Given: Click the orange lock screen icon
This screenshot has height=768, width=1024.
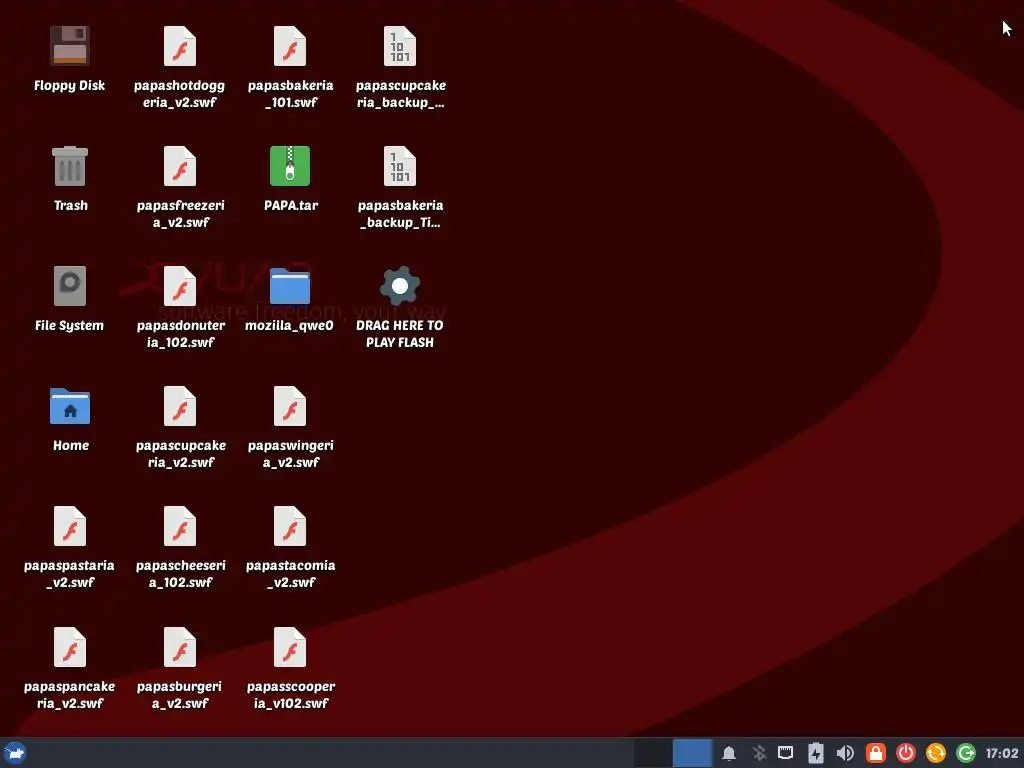Looking at the screenshot, I should click(x=876, y=753).
